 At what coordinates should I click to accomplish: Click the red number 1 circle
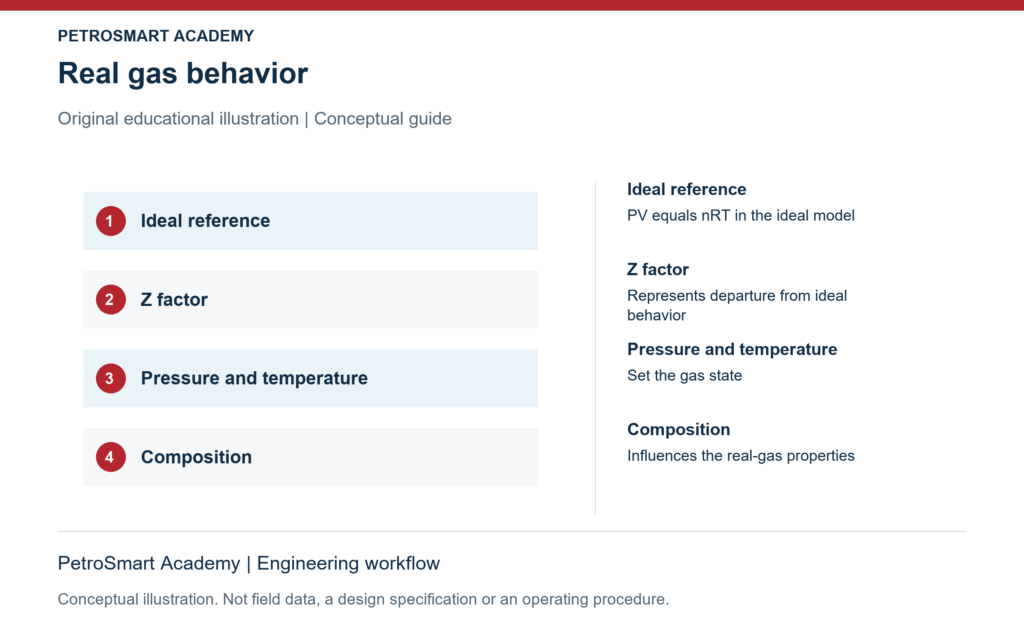tap(110, 221)
